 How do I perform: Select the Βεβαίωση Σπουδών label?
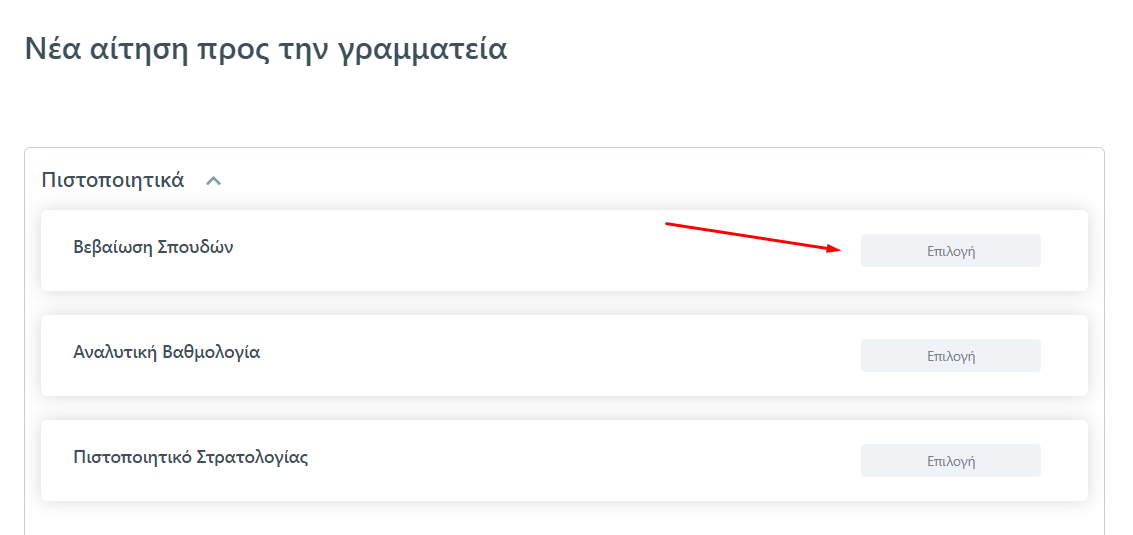click(x=153, y=247)
